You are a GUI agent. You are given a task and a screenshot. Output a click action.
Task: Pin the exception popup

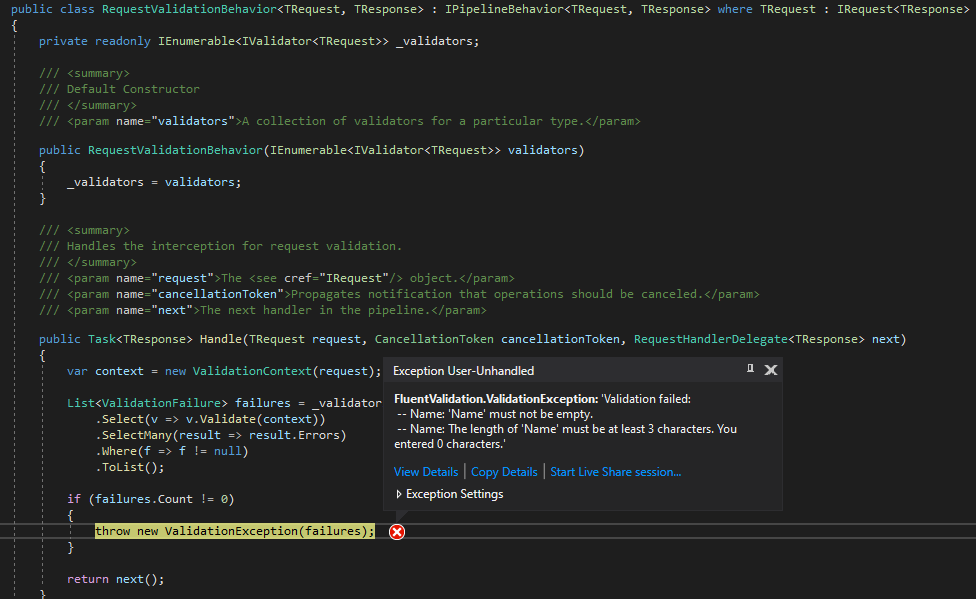[750, 369]
